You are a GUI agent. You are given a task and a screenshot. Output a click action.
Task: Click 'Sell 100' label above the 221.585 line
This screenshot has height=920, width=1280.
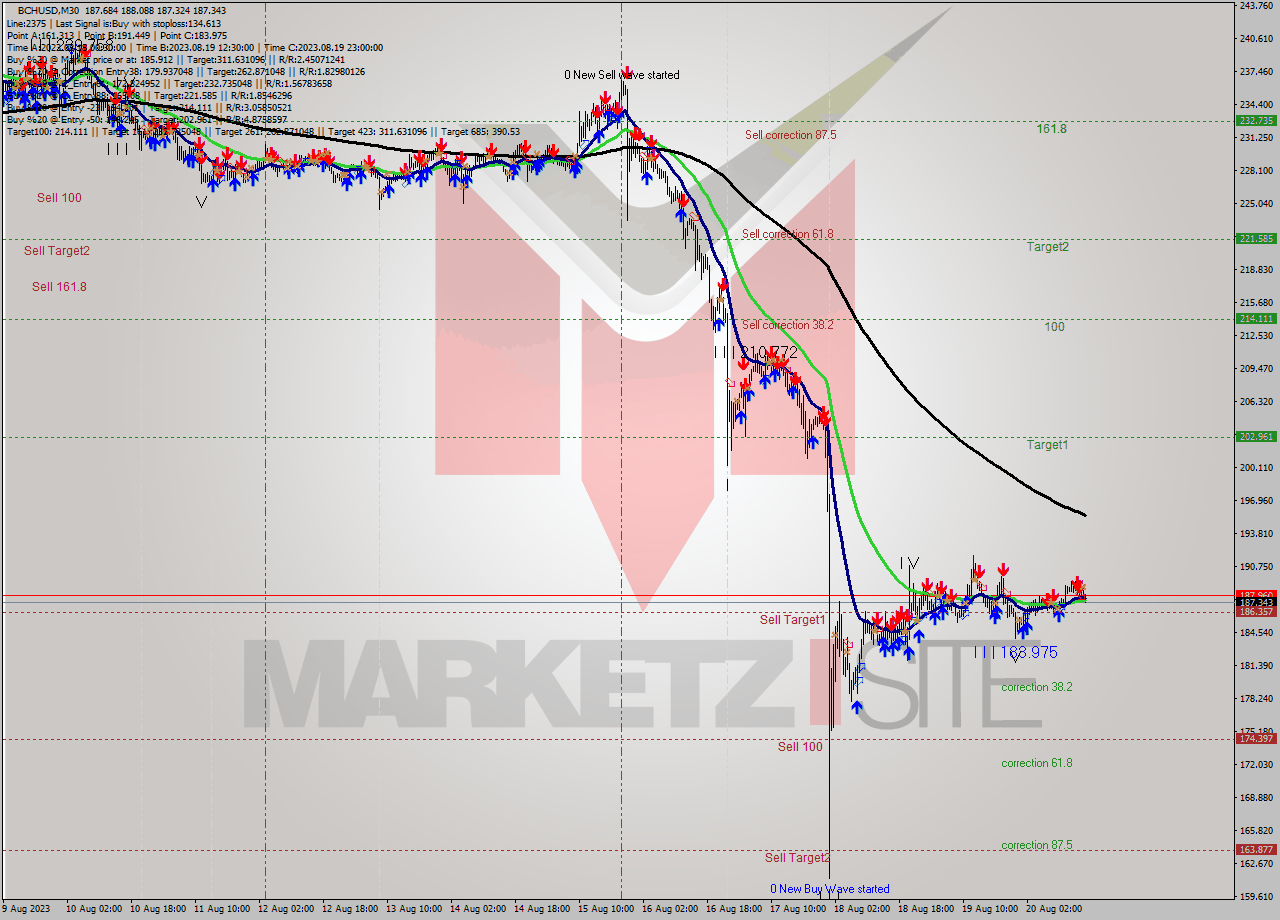pos(59,198)
